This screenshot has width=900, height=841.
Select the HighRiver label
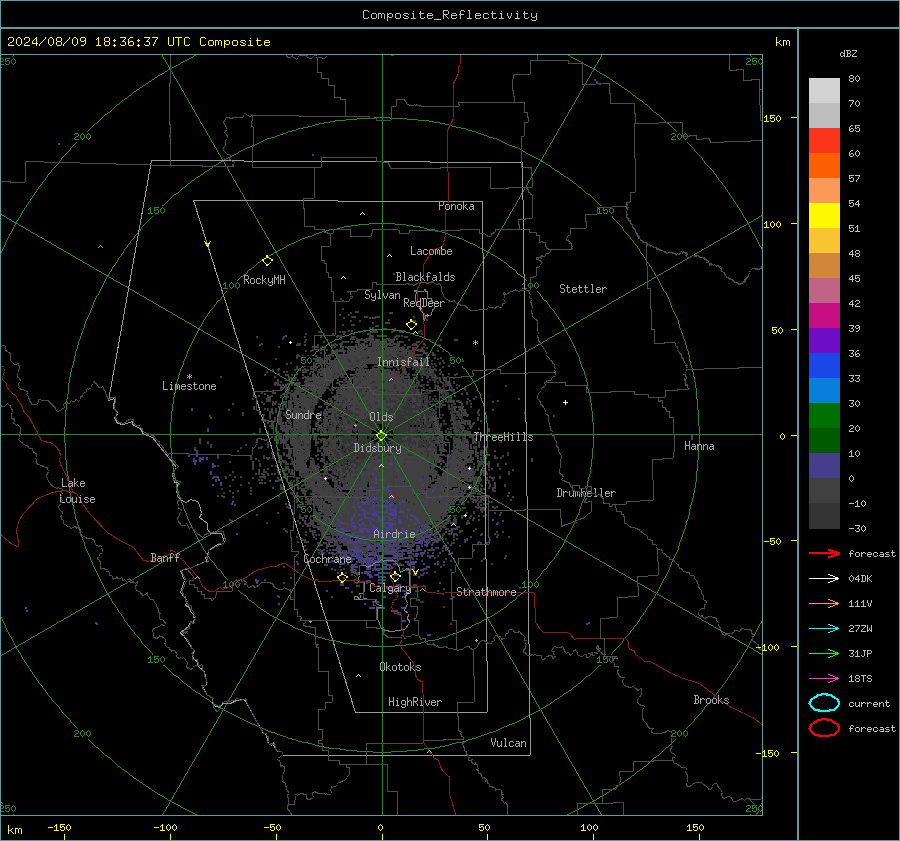415,702
